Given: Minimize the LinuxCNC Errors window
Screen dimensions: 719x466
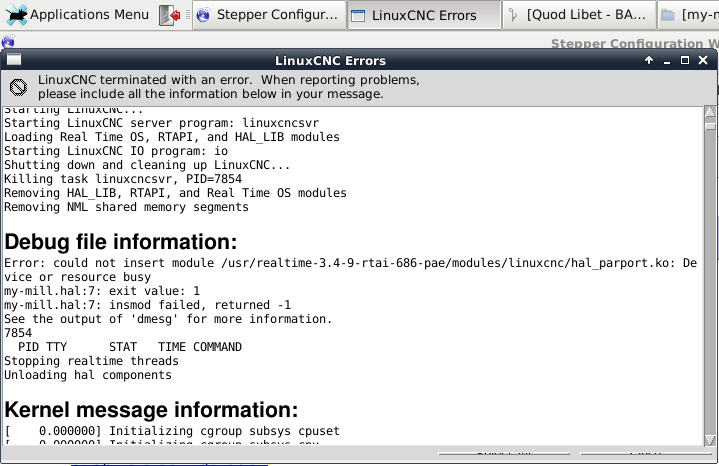Looking at the screenshot, I should coord(667,60).
